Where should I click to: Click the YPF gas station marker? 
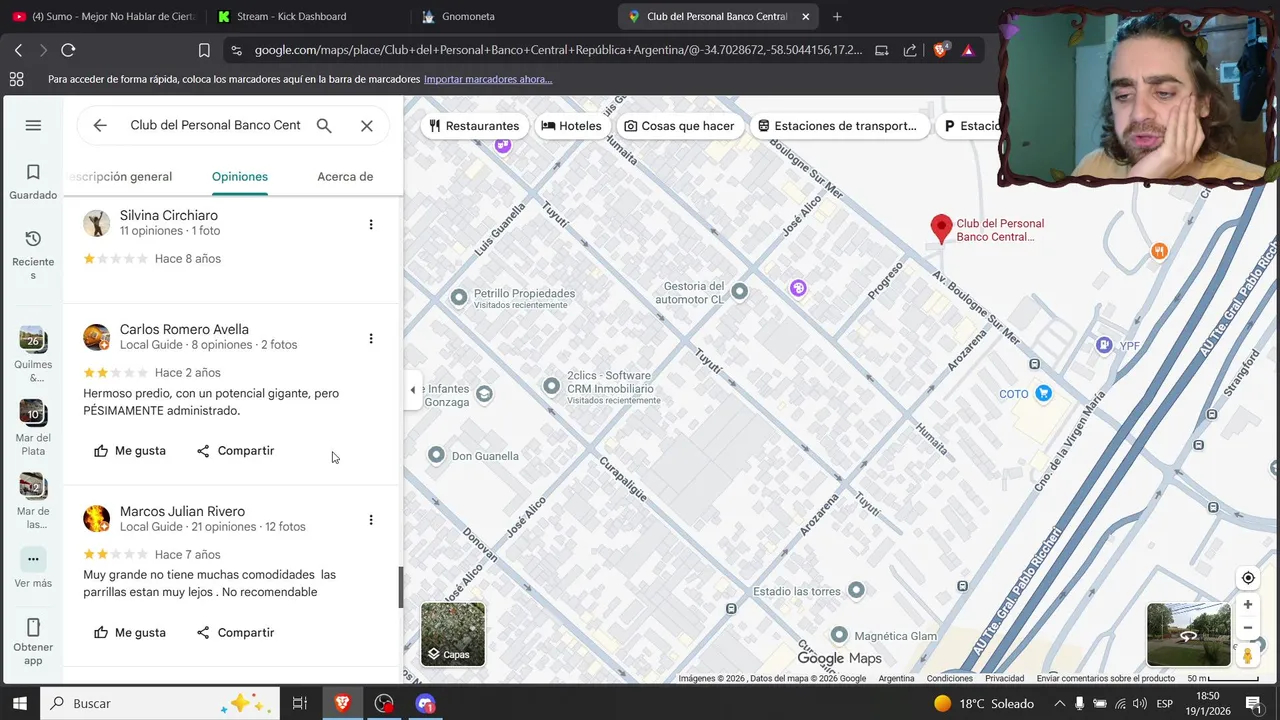click(1104, 345)
